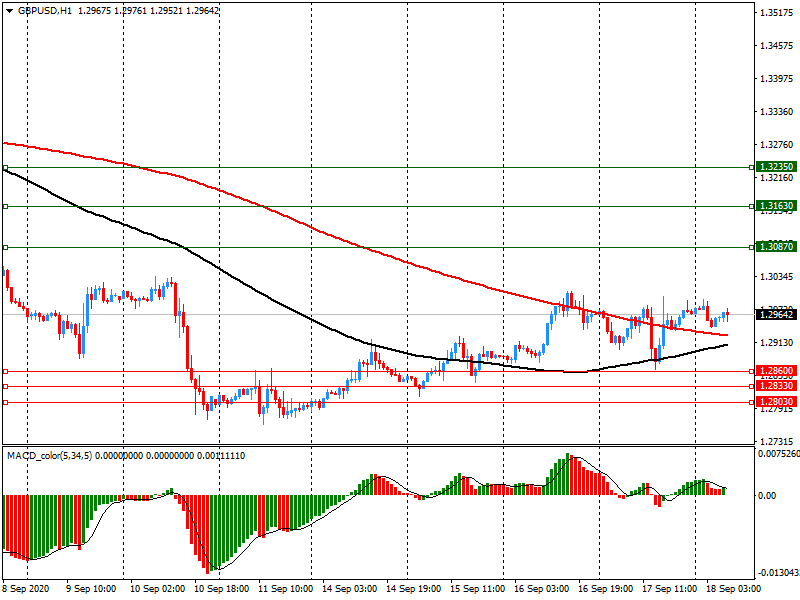The width and height of the screenshot is (800, 600).
Task: Click the MACD_color(5,34,5) indicator label
Action: (x=49, y=456)
